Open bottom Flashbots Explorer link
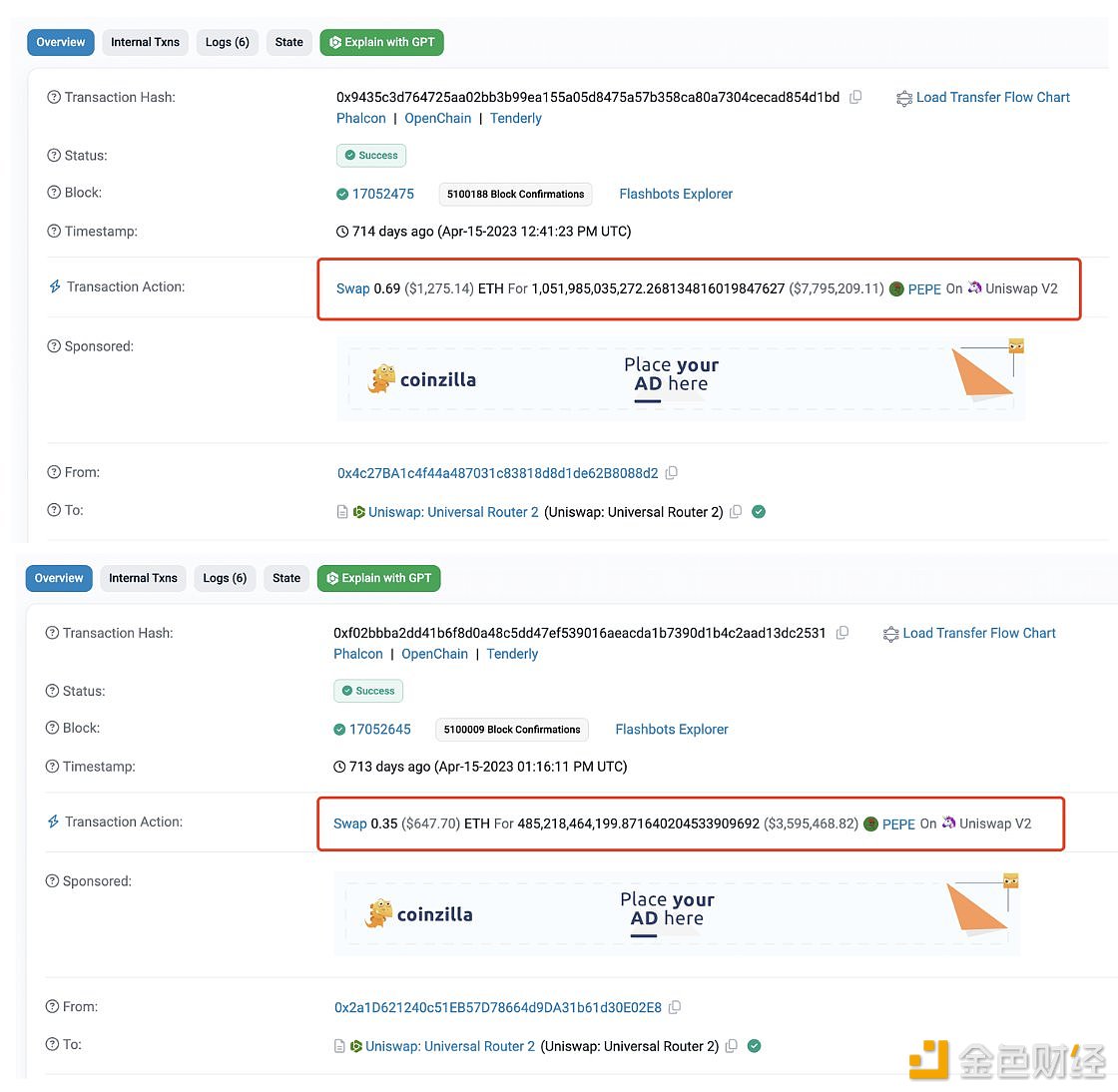1118x1092 pixels. pos(671,730)
